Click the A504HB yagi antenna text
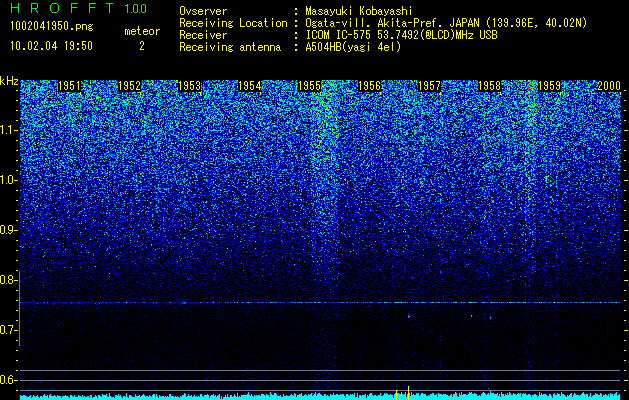The height and width of the screenshot is (400, 629). [x=353, y=47]
